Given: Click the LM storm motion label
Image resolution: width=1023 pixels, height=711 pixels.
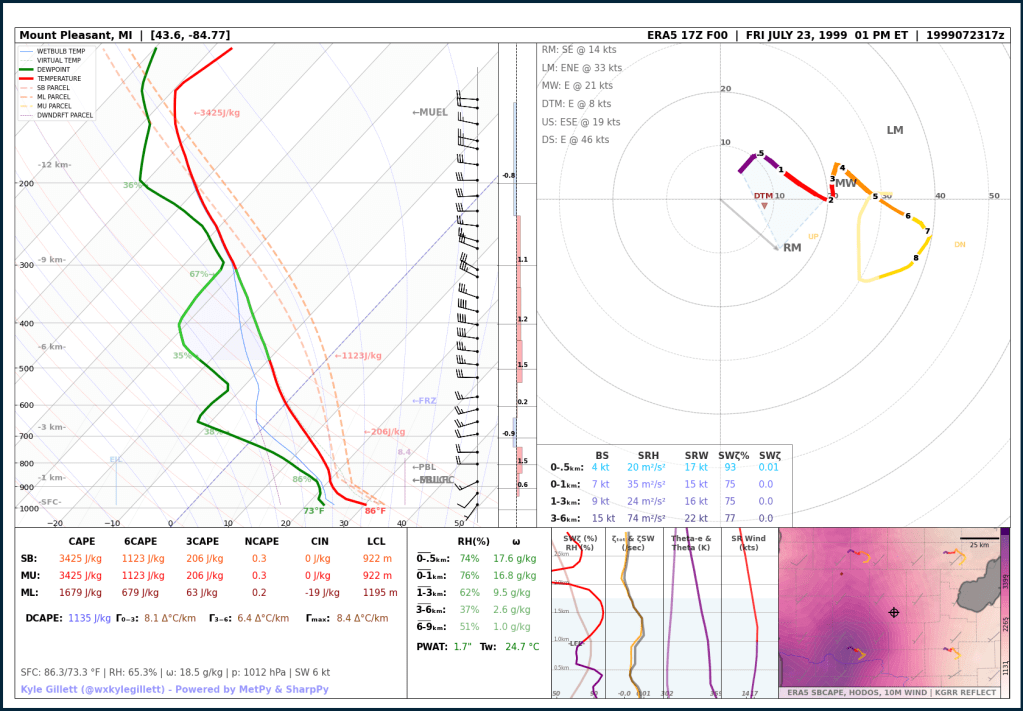Looking at the screenshot, I should 895,131.
